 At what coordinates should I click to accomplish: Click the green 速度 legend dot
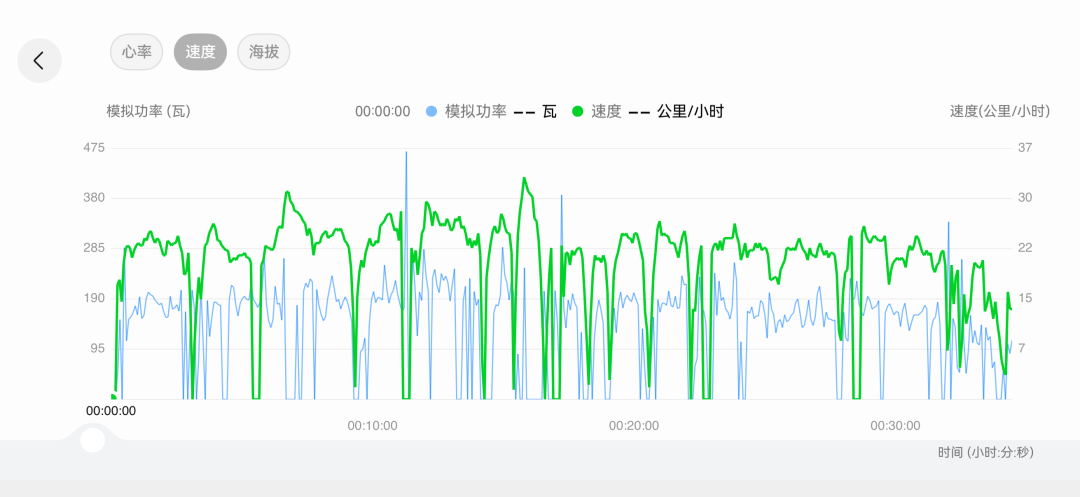click(x=577, y=111)
